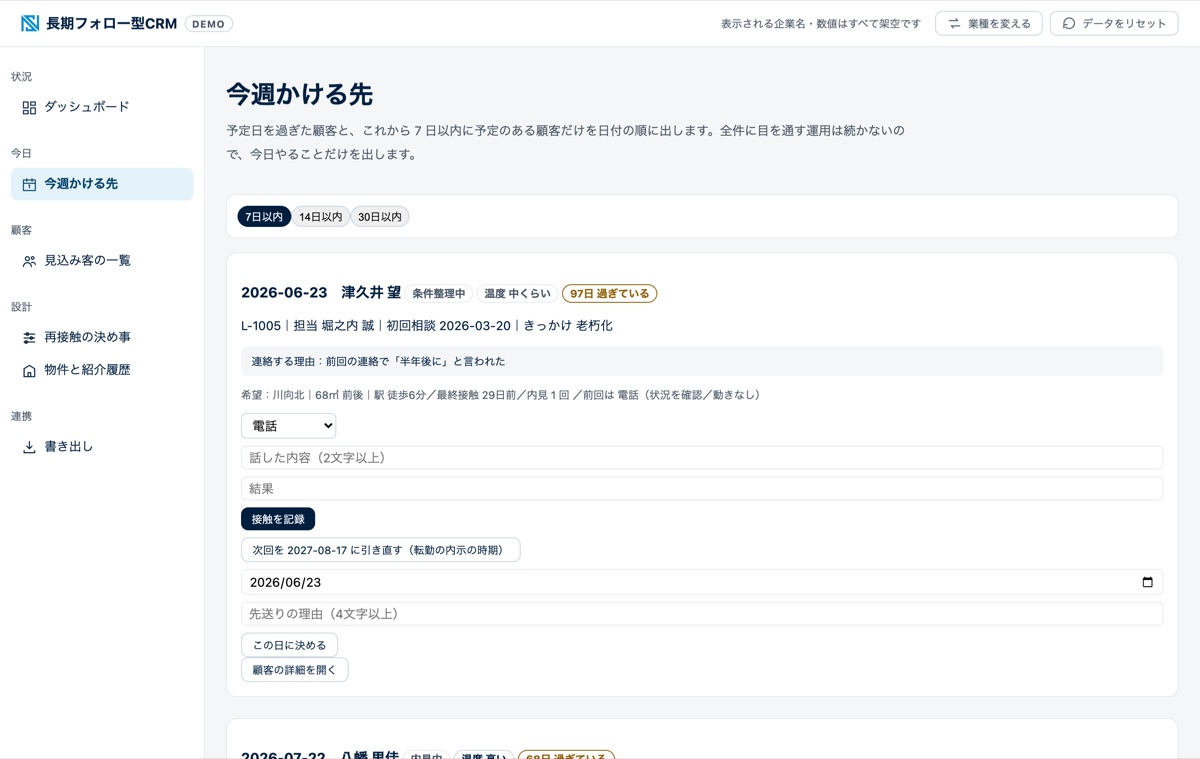Open 書き出し in the sidebar
This screenshot has width=1200, height=759.
click(102, 447)
